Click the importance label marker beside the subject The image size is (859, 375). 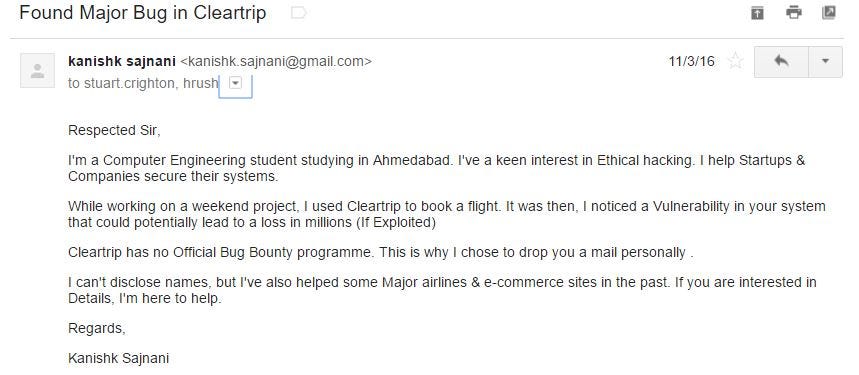pyautogui.click(x=299, y=13)
